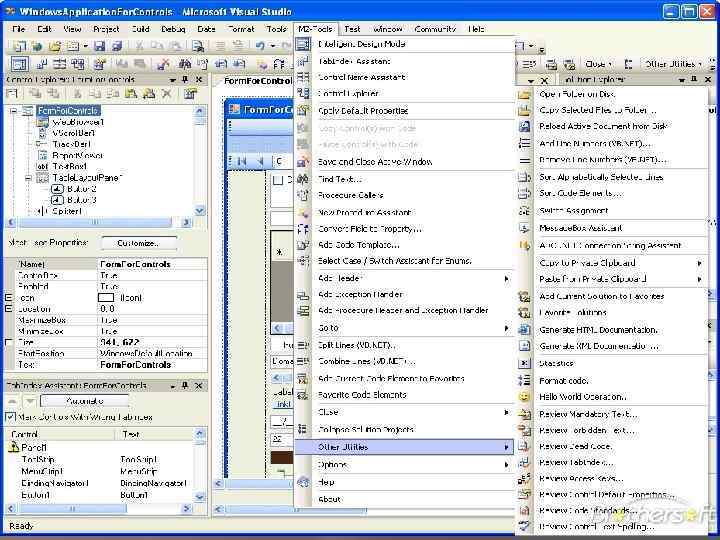This screenshot has height=540, width=720.
Task: Click the Text property value FormForControls
Action: click(x=152, y=365)
